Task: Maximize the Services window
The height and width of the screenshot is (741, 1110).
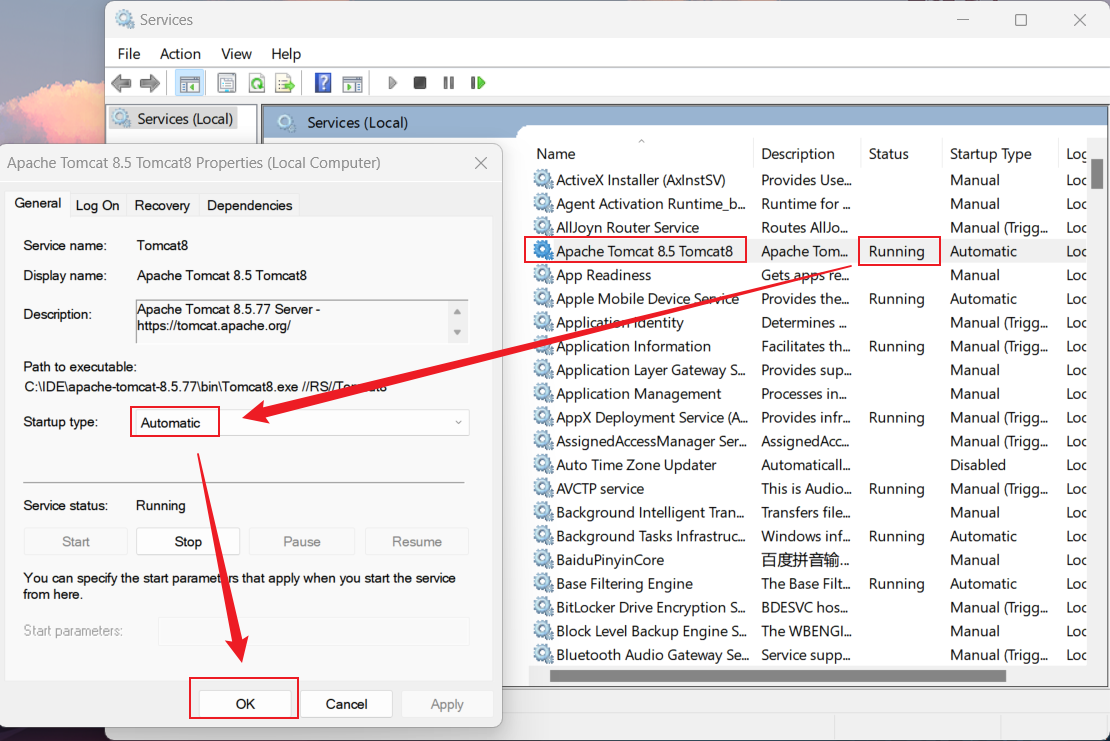Action: 1021,20
